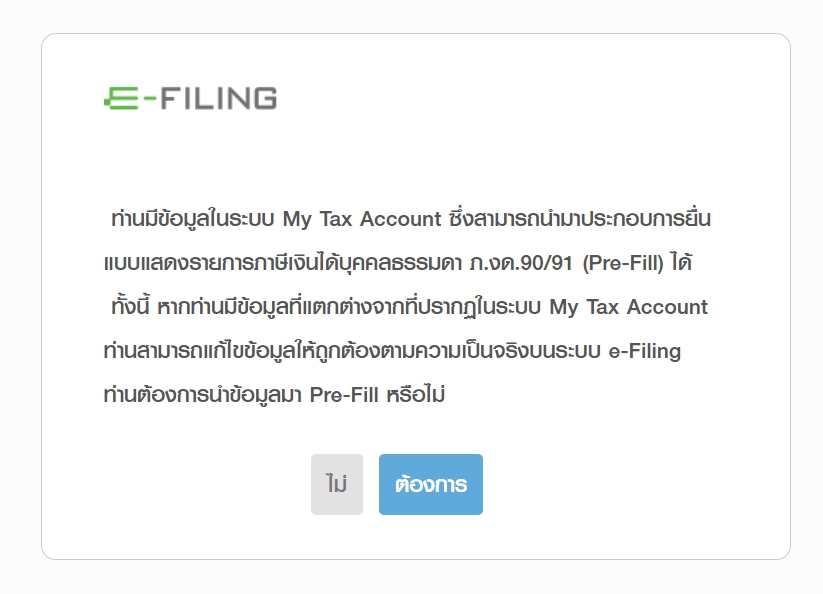This screenshot has height=594, width=823.
Task: Click the first paragraph line starting ท่านมีข้อมูลในระบบ
Action: tap(411, 218)
